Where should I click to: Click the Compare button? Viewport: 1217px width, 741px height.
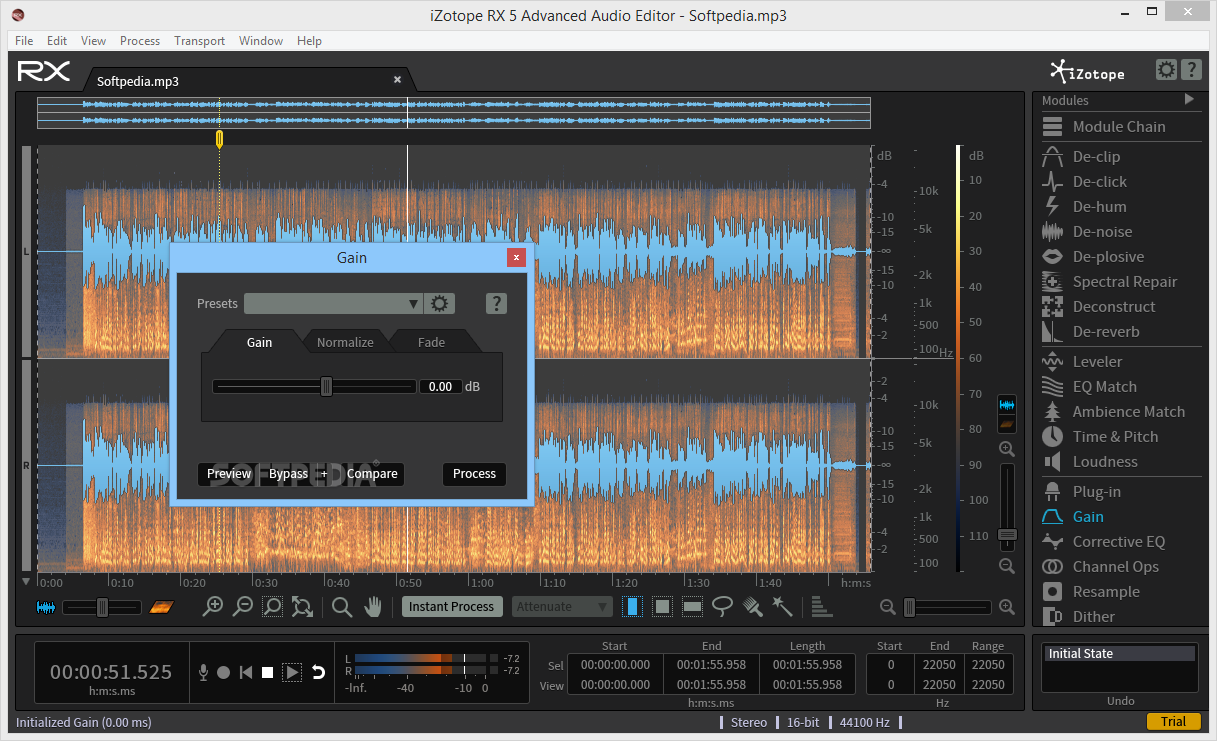pos(372,474)
